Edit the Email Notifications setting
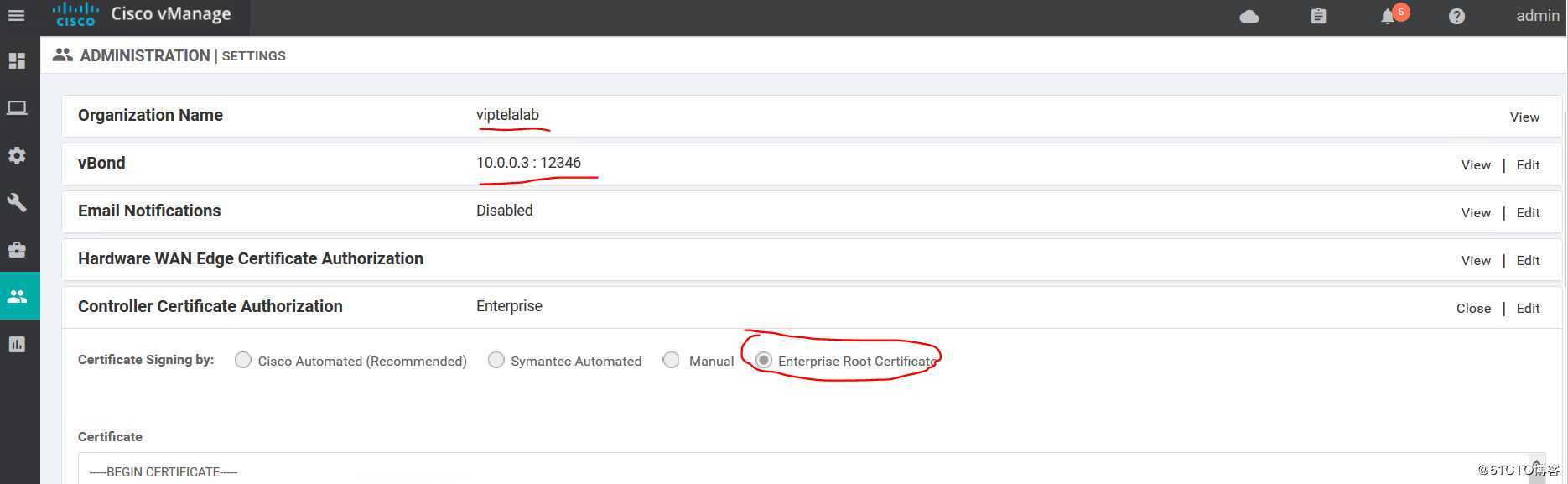1568x484 pixels. [1528, 212]
